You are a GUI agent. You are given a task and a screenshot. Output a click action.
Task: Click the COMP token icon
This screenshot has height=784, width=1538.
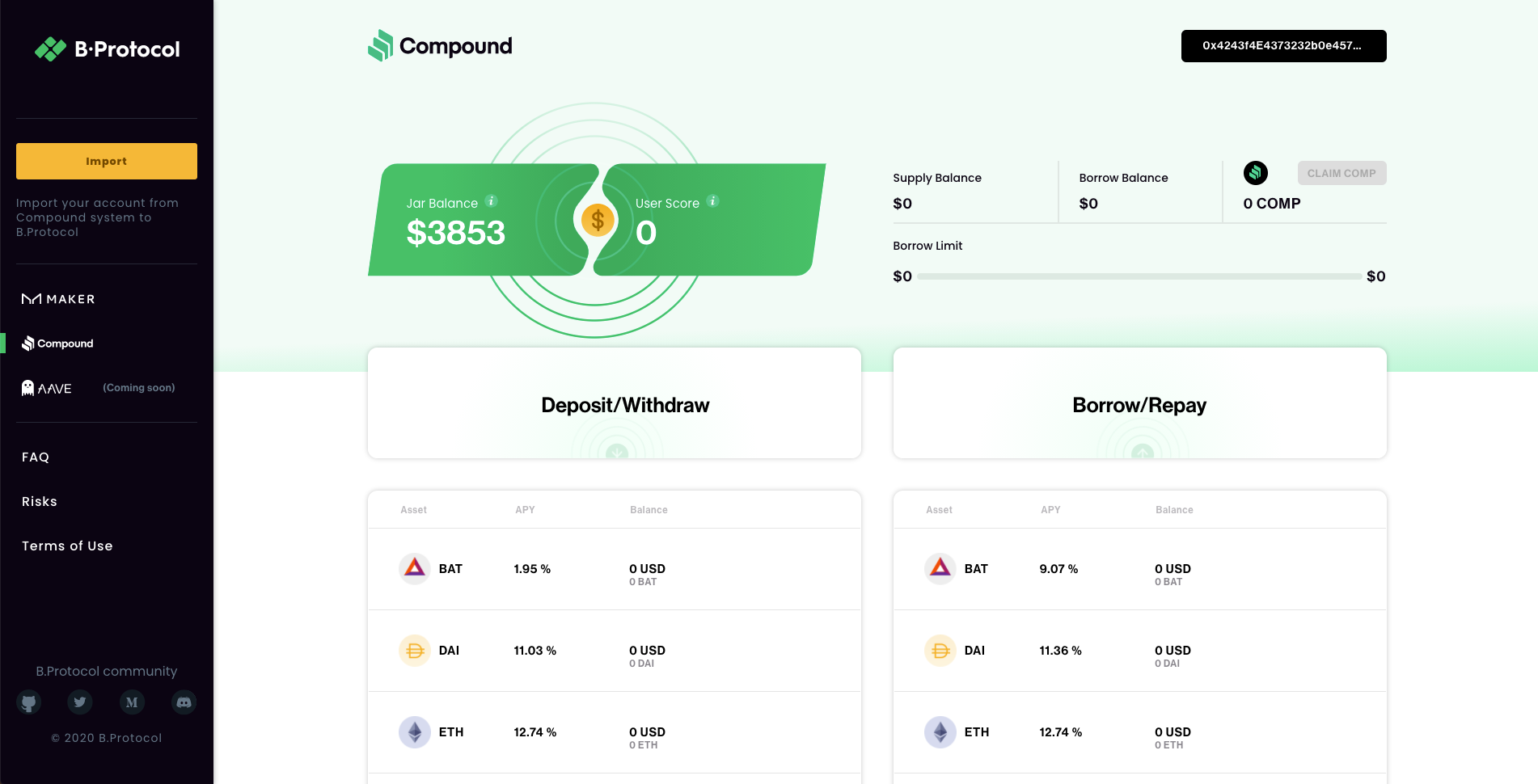pyautogui.click(x=1255, y=173)
